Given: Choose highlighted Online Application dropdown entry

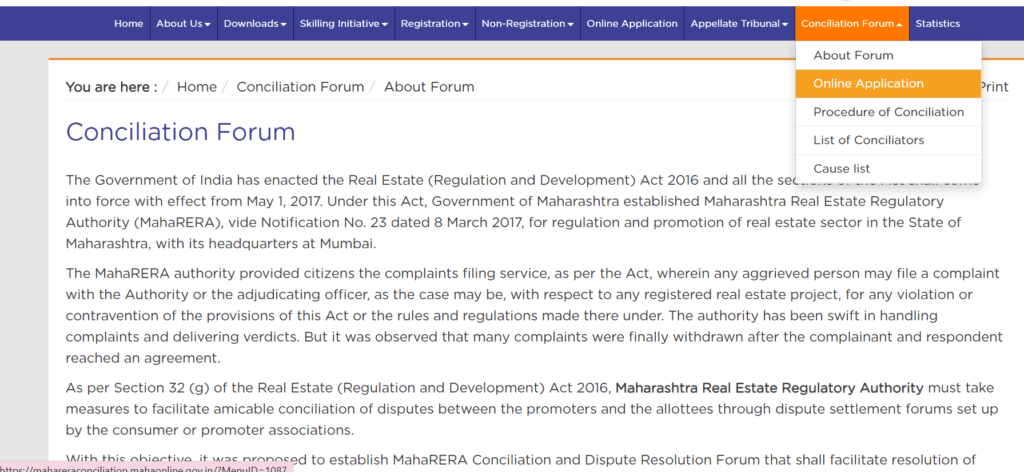Looking at the screenshot, I should (x=888, y=84).
